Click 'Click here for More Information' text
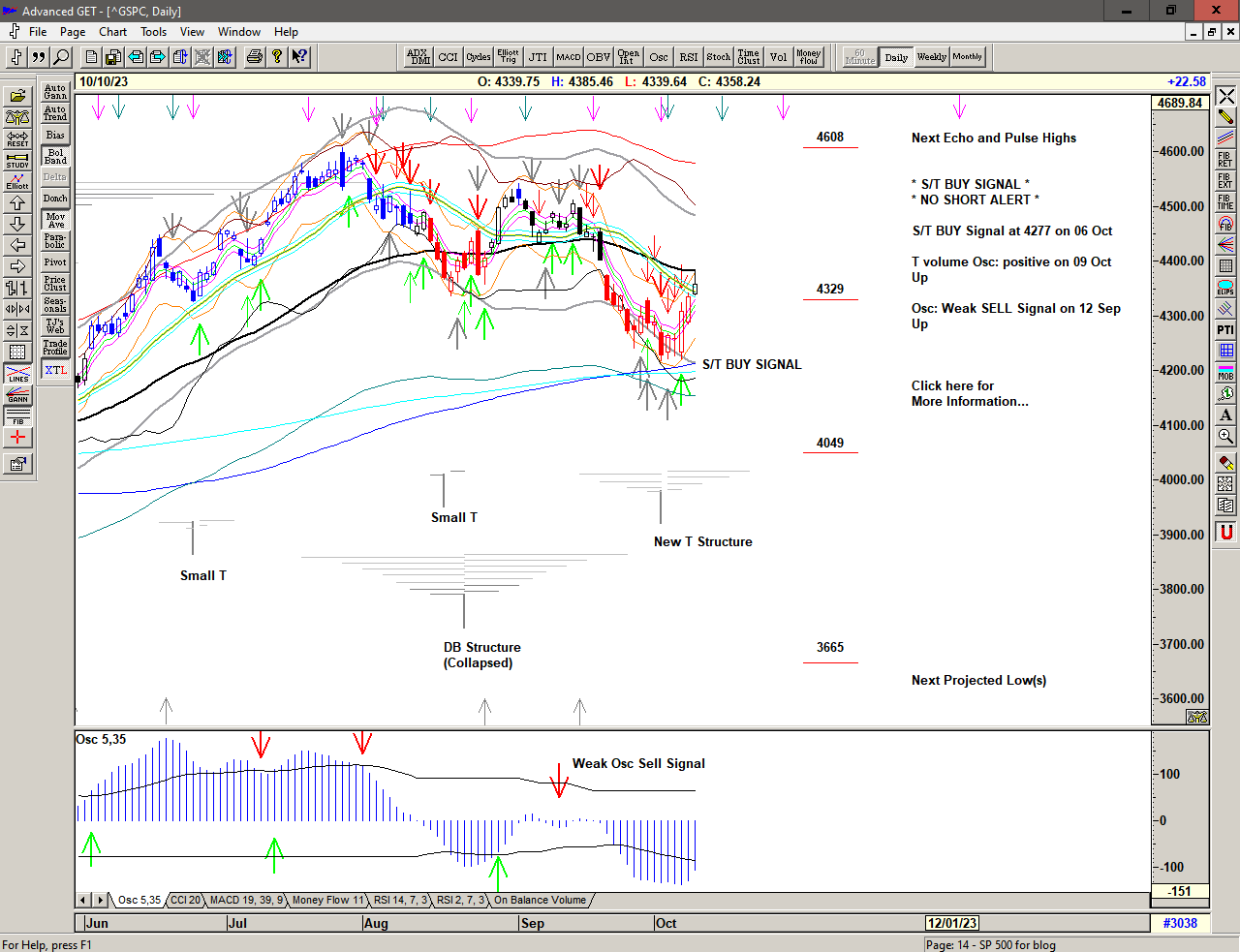 click(969, 393)
